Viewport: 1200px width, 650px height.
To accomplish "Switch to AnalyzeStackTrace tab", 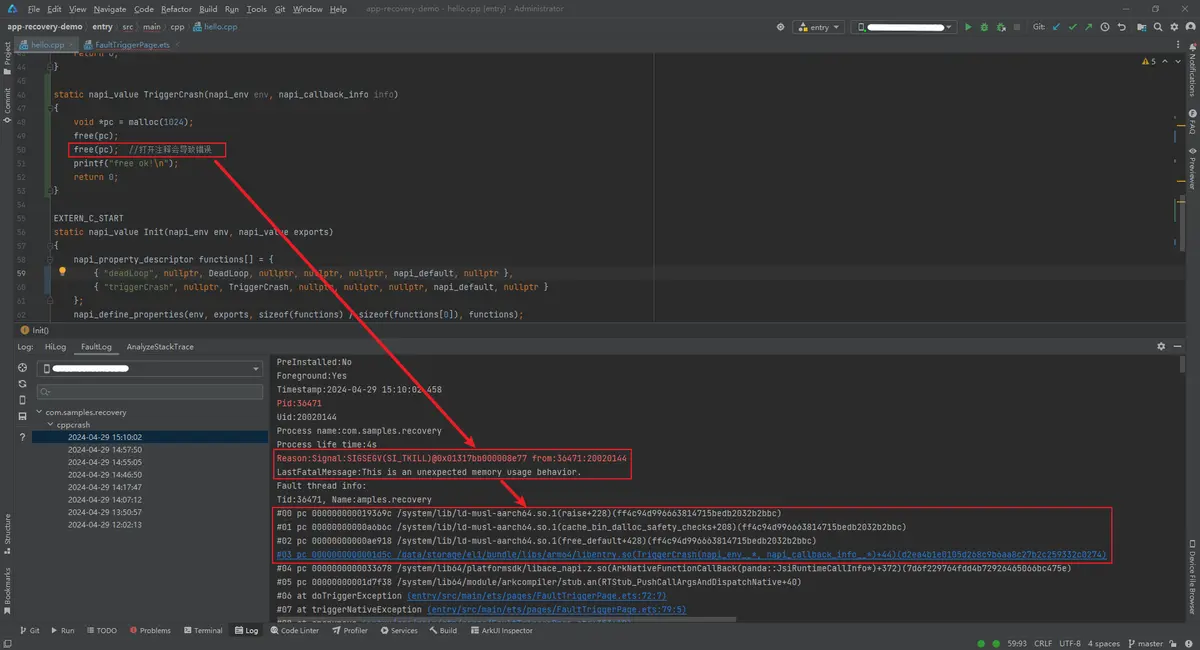I will coord(160,346).
